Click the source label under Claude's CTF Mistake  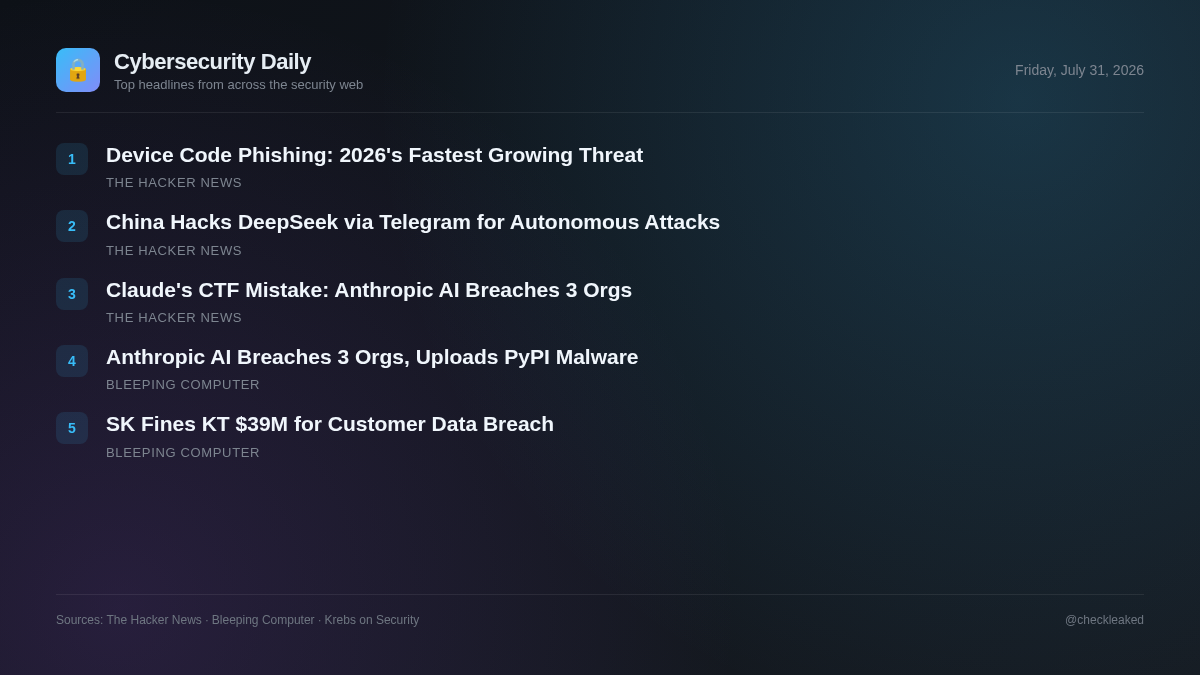coord(174,318)
